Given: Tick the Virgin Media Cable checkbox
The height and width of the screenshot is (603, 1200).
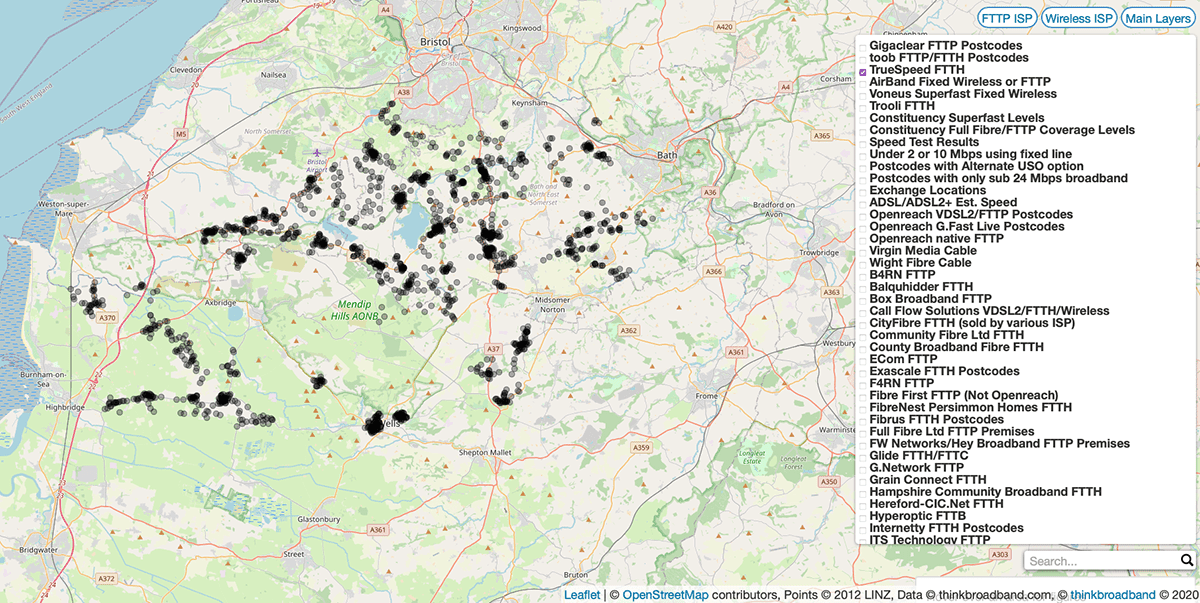Looking at the screenshot, I should [863, 251].
